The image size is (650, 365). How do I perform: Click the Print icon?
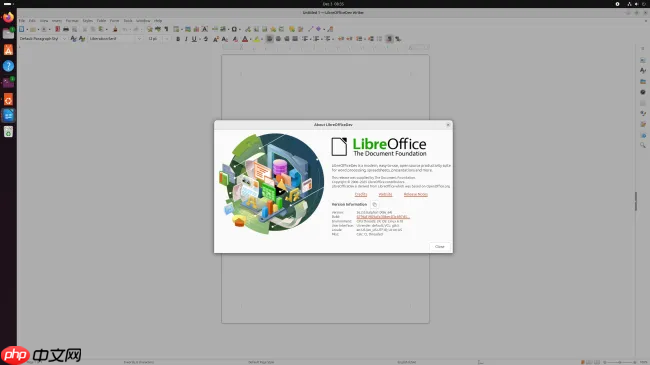click(66, 29)
